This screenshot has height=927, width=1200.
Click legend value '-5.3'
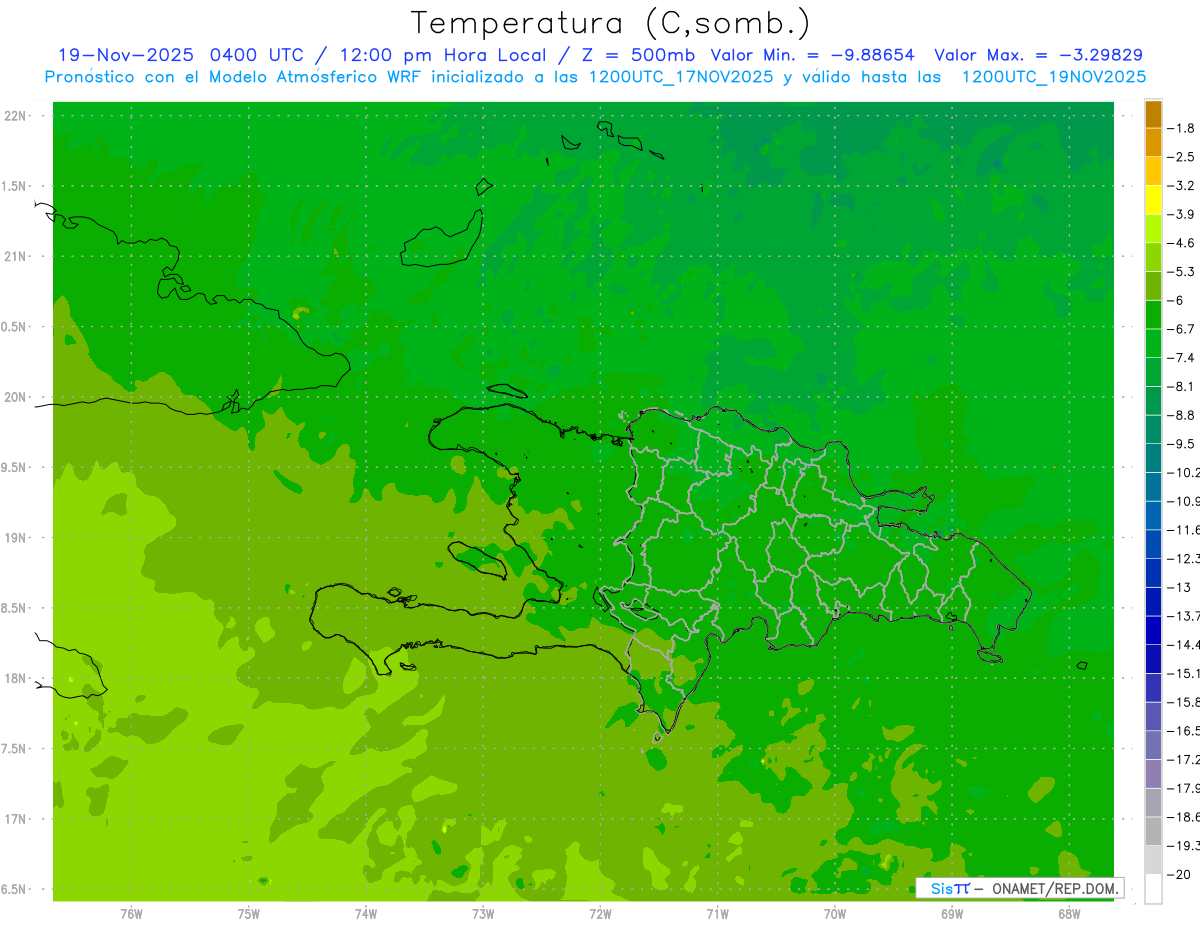1183,271
